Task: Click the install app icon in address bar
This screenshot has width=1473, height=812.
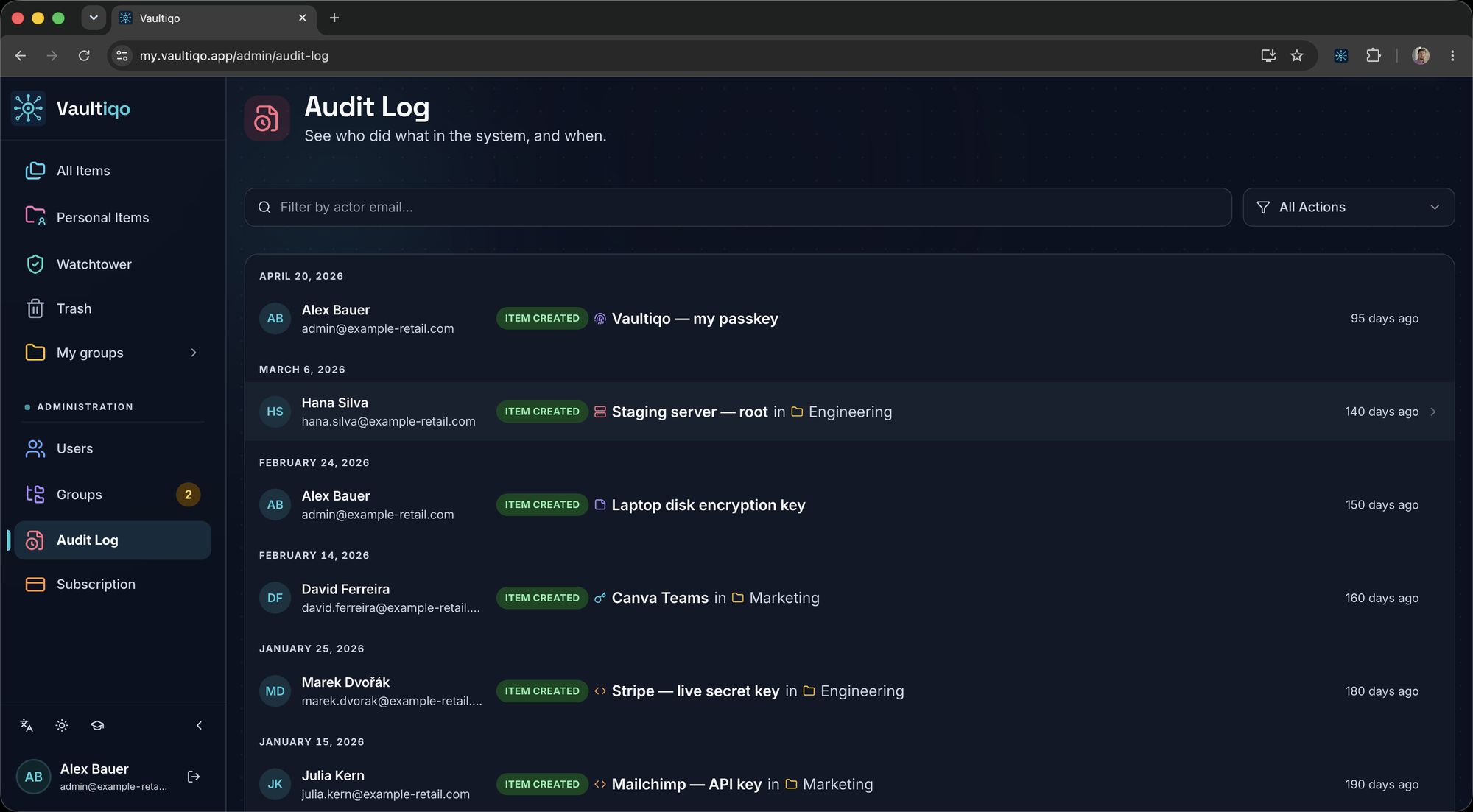Action: pyautogui.click(x=1268, y=56)
